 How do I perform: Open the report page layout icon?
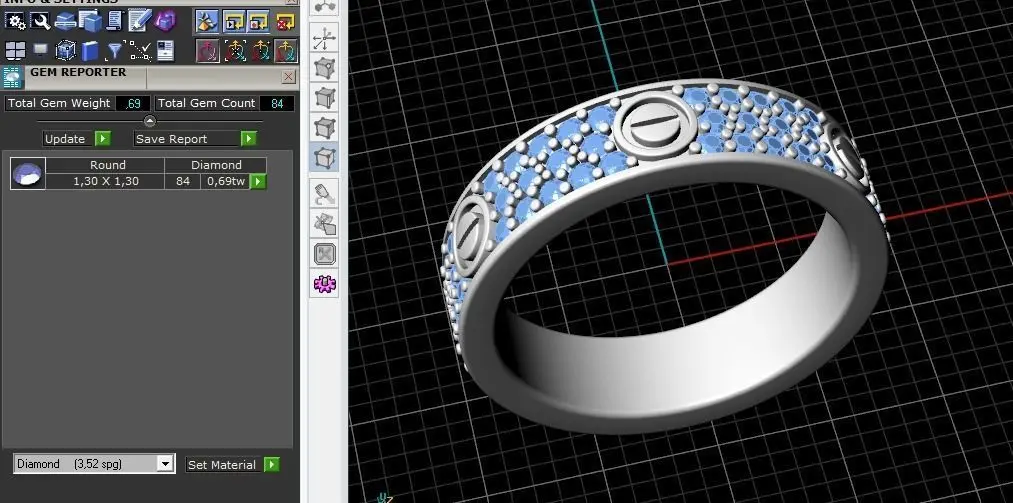click(165, 50)
